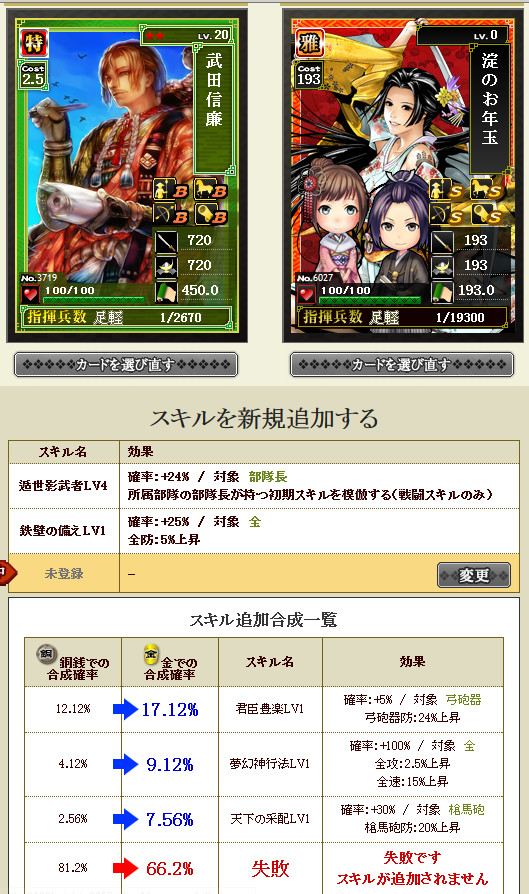Screen dimensions: 529x894
Task: Click the blue arrow beside 17.12%
Action: coord(125,709)
